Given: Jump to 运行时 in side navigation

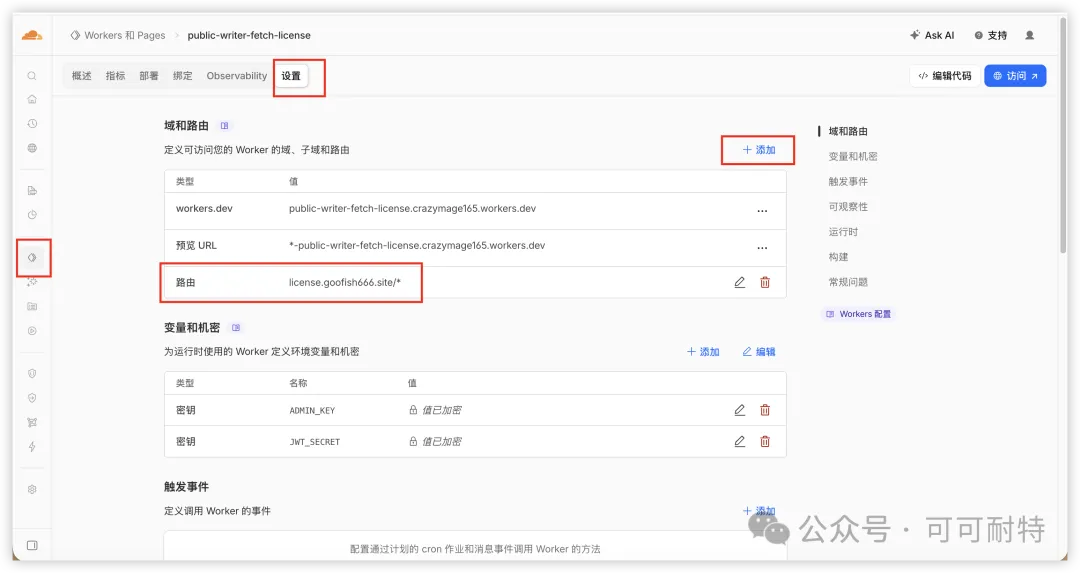Looking at the screenshot, I should (843, 232).
